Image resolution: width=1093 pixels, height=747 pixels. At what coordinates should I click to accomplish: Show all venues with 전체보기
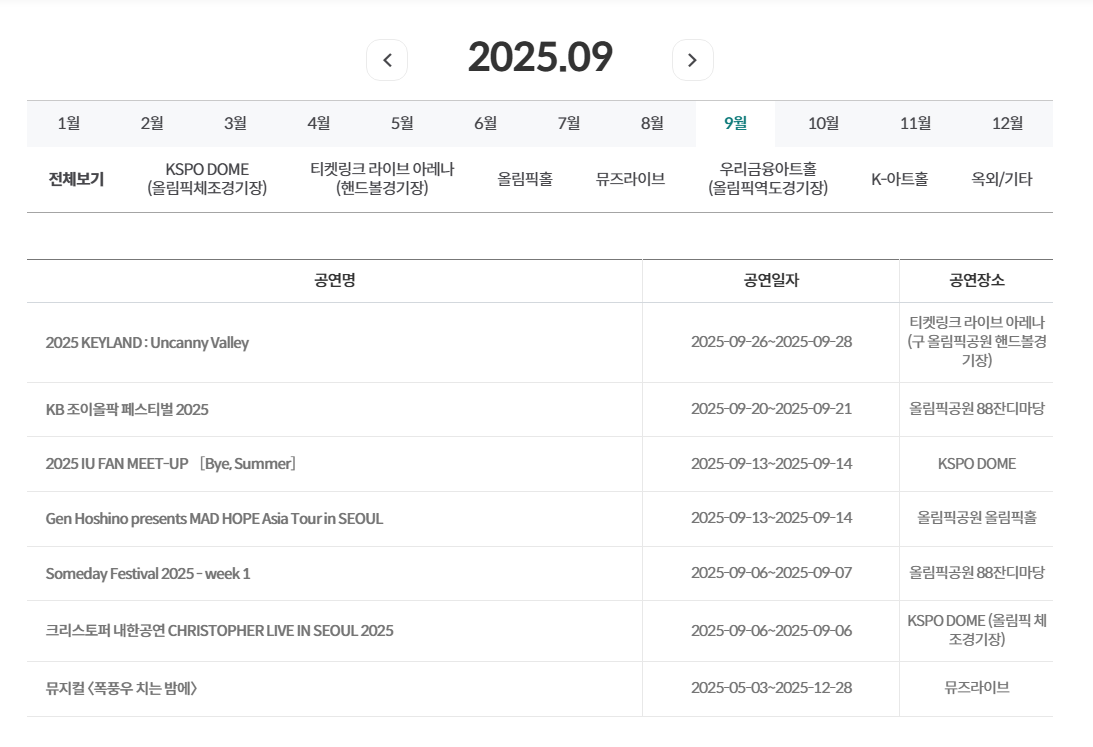76,179
